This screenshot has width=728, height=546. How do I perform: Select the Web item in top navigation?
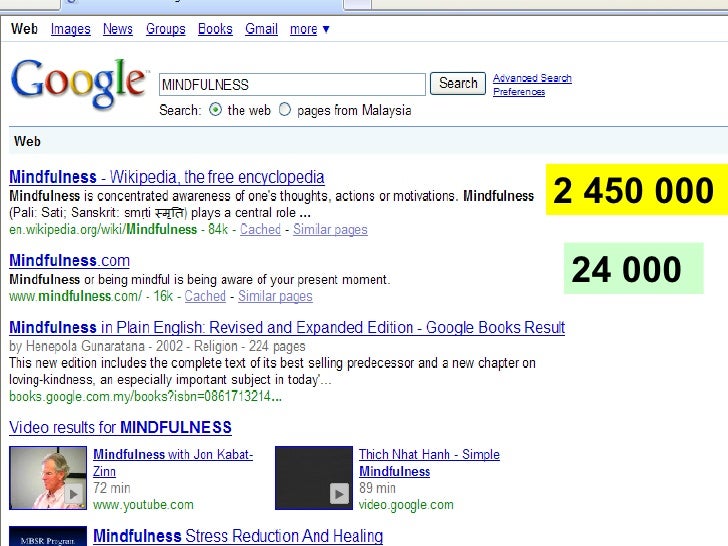[x=24, y=29]
